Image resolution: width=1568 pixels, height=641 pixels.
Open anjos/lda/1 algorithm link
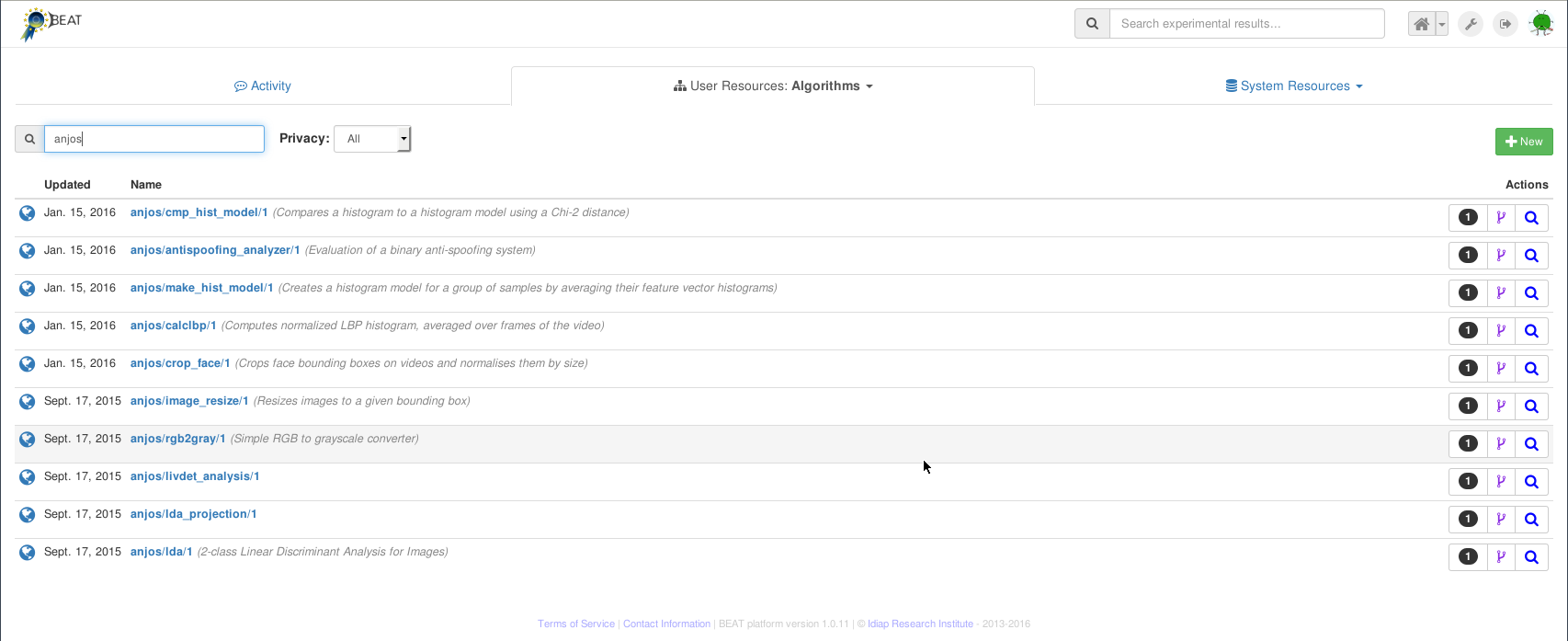point(162,552)
